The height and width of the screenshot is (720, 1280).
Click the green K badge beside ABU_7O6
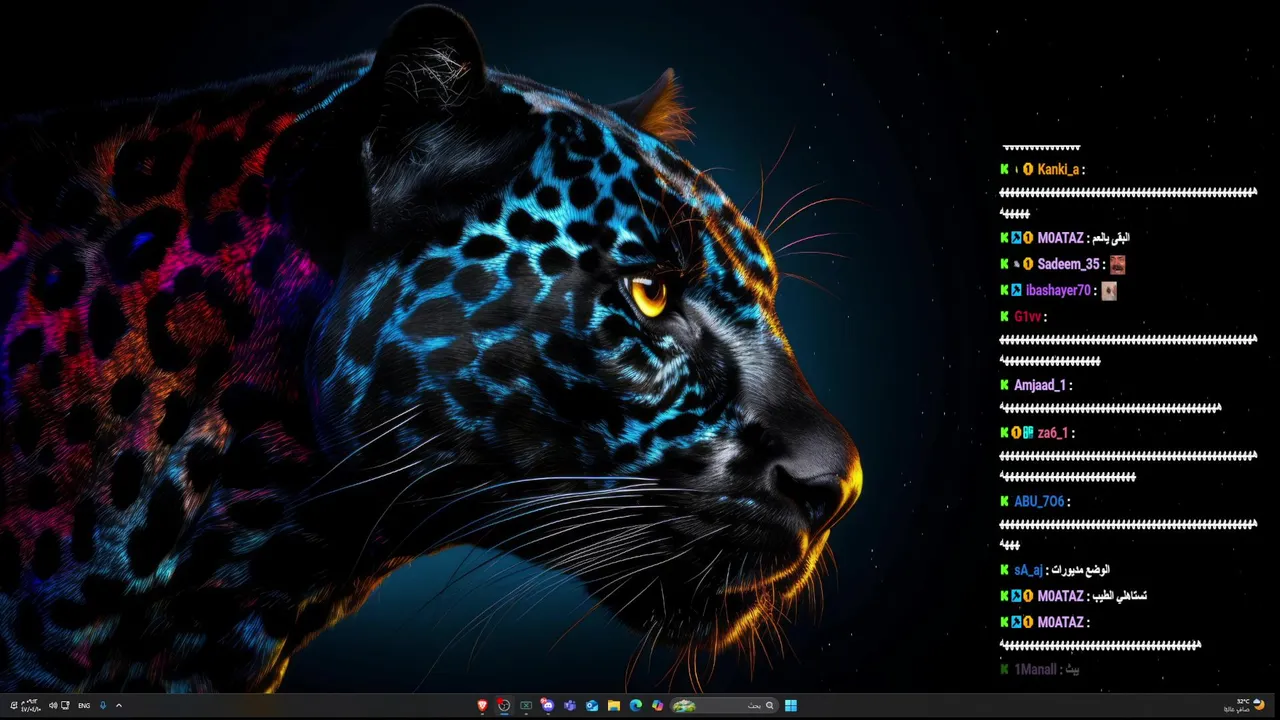coord(1004,501)
